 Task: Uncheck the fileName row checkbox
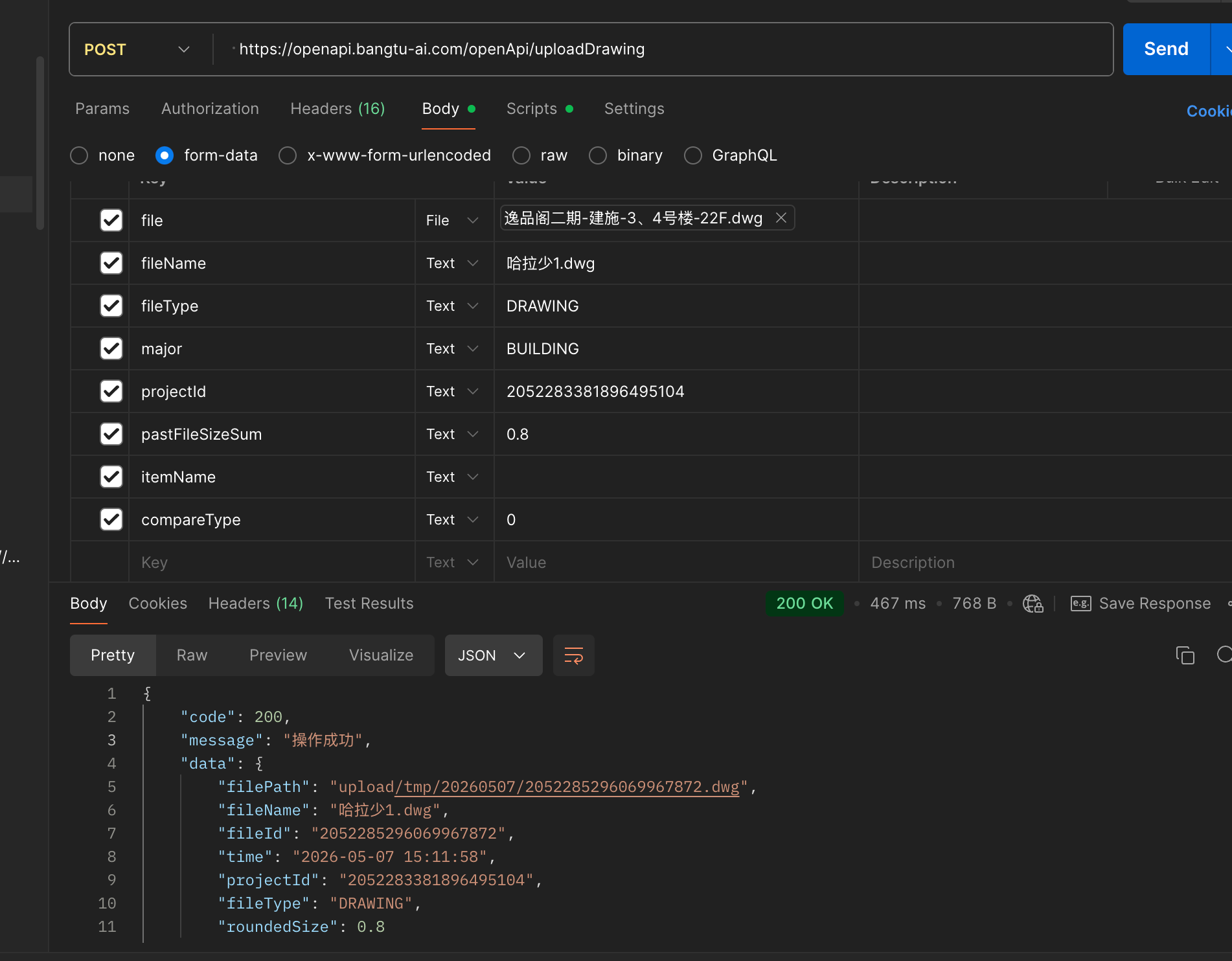pos(111,263)
